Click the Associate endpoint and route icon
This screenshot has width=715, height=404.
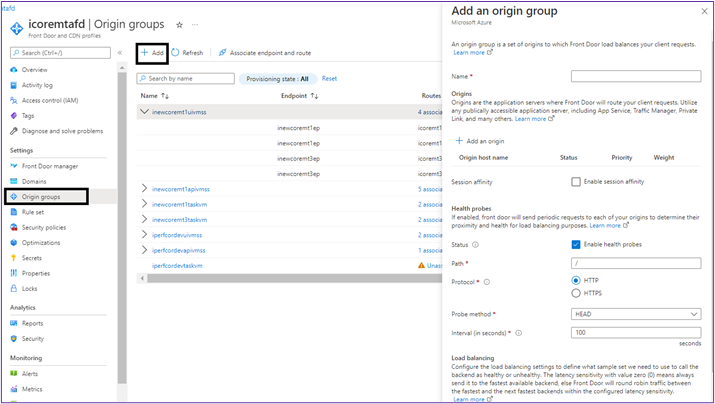(x=222, y=53)
